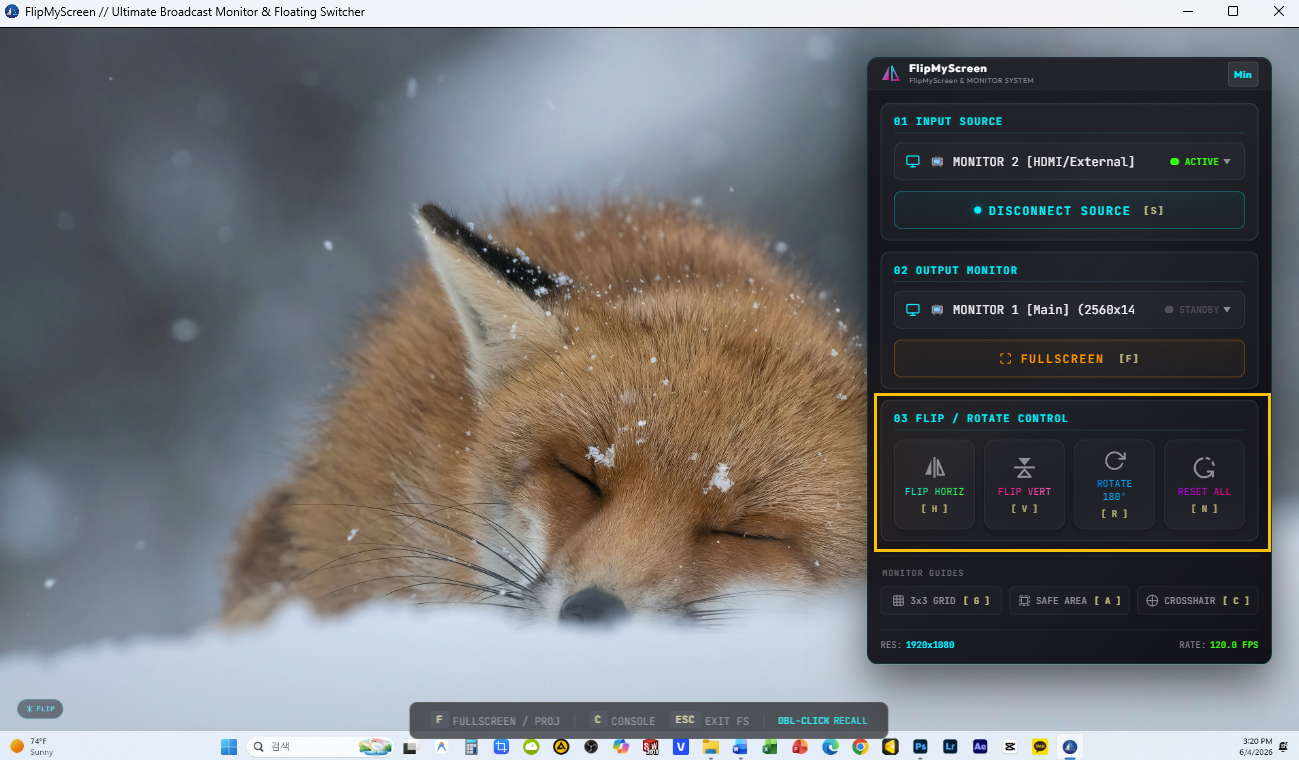Enable the Safe Area guide
This screenshot has width=1299, height=760.
(1069, 601)
